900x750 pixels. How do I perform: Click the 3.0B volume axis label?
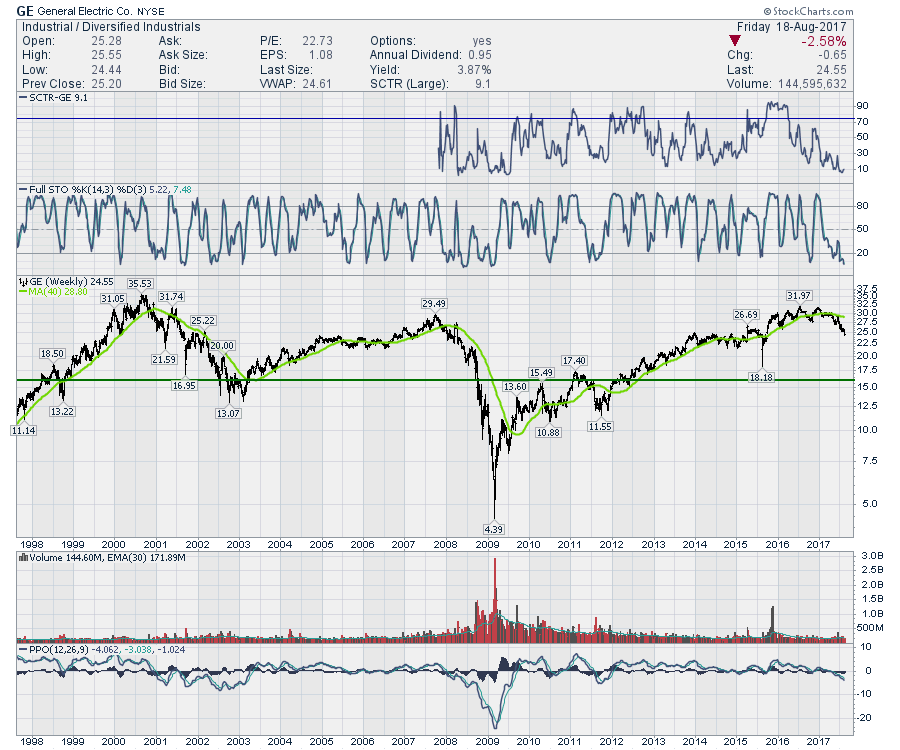872,555
